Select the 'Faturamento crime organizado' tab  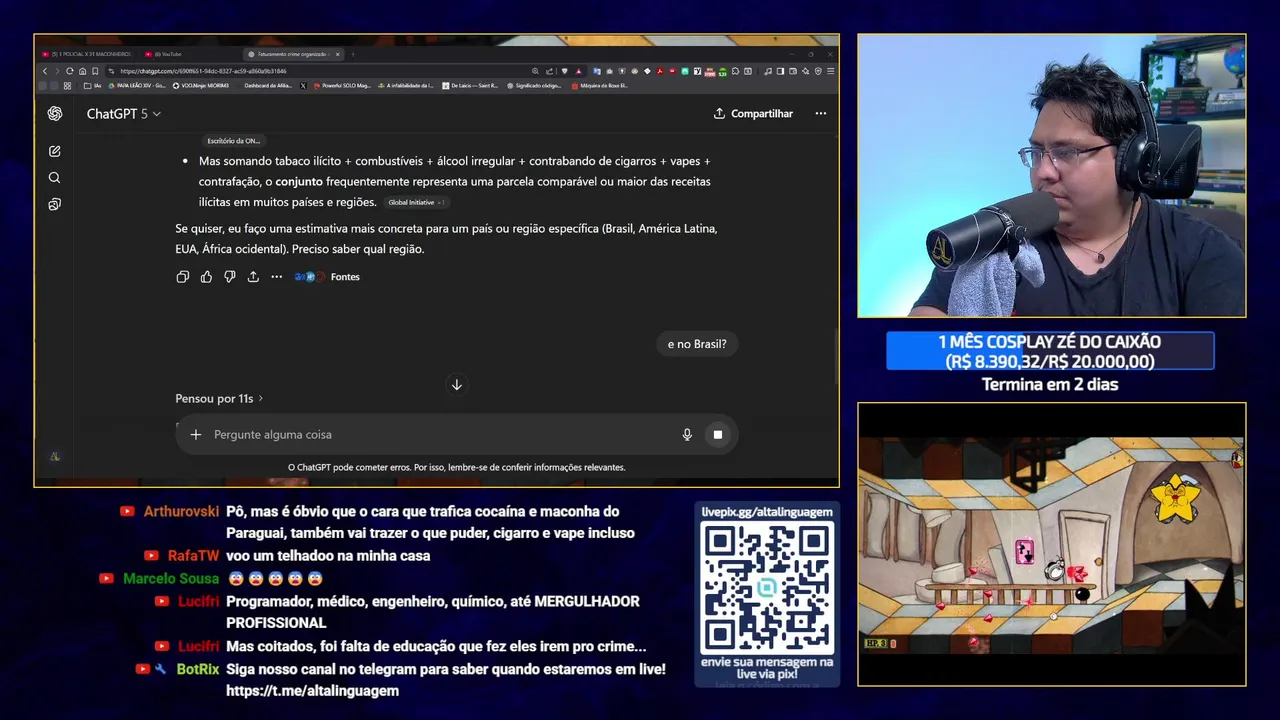pos(294,54)
